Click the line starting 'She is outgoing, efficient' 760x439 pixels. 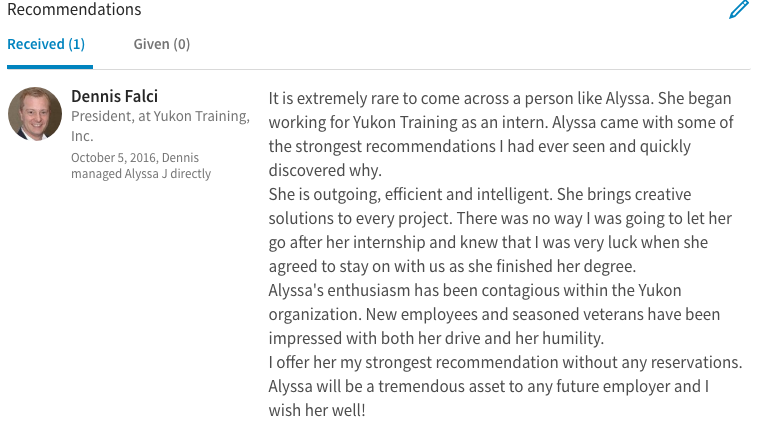(480, 194)
